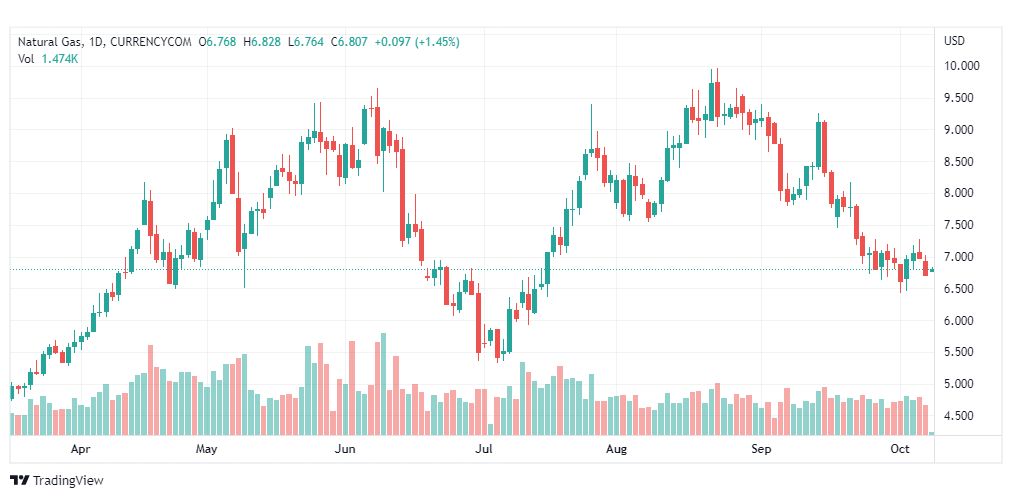Open the TradingView text link
This screenshot has height=498, width=1012.
(68, 481)
